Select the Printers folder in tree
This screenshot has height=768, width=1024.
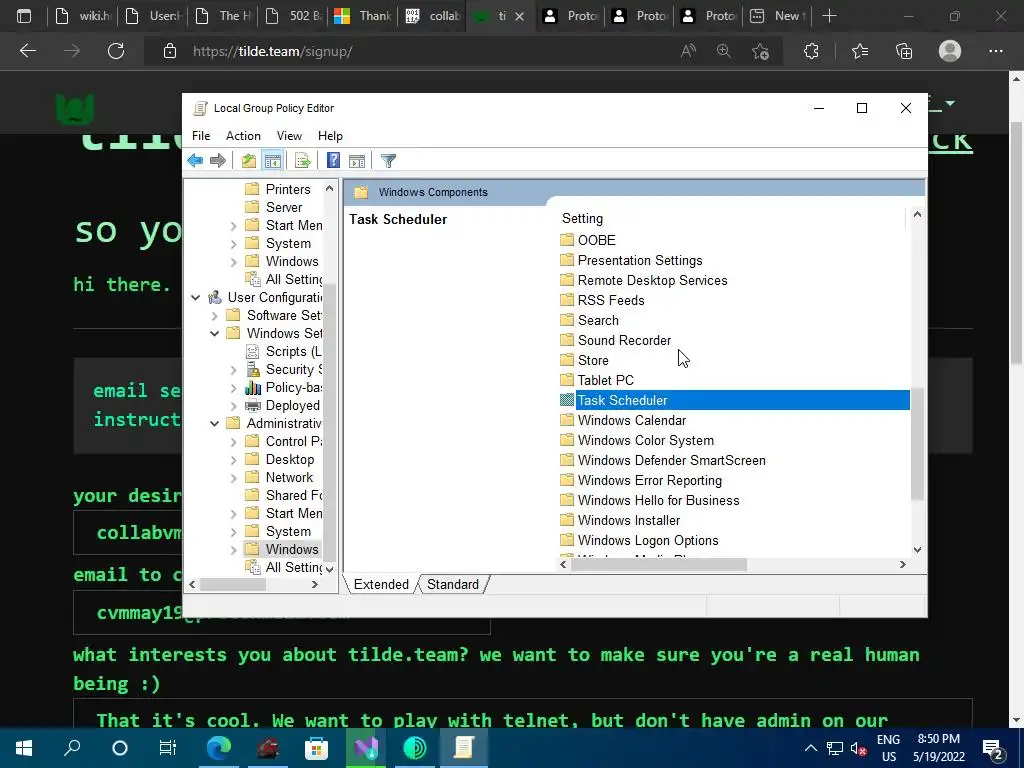287,189
